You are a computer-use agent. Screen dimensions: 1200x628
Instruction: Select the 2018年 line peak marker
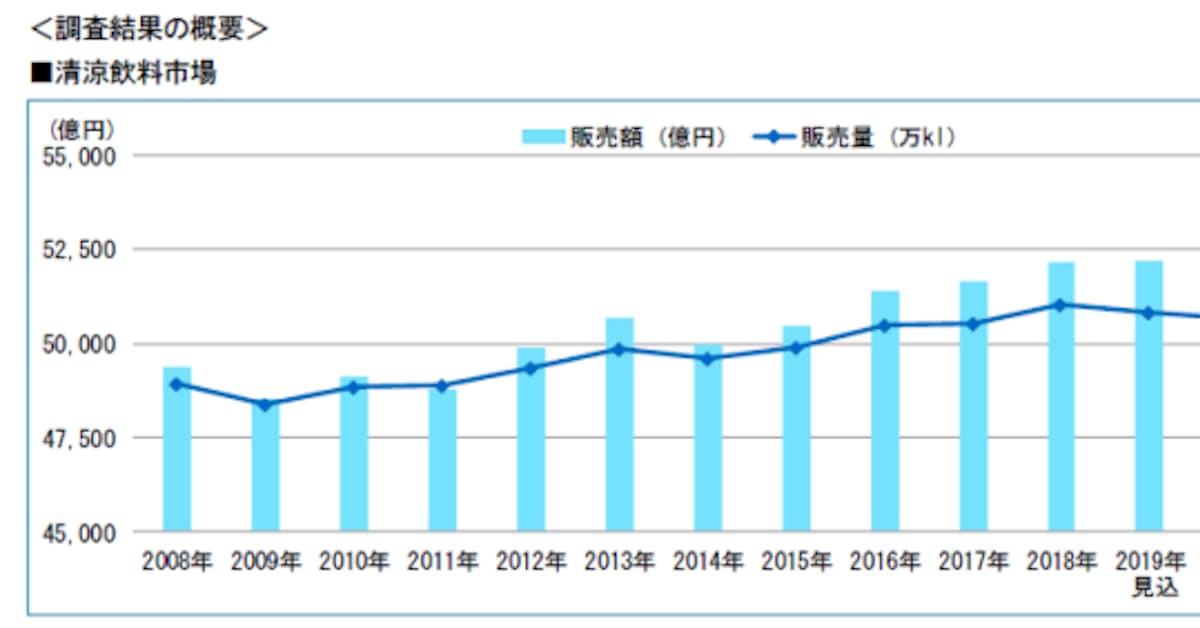tap(1061, 305)
